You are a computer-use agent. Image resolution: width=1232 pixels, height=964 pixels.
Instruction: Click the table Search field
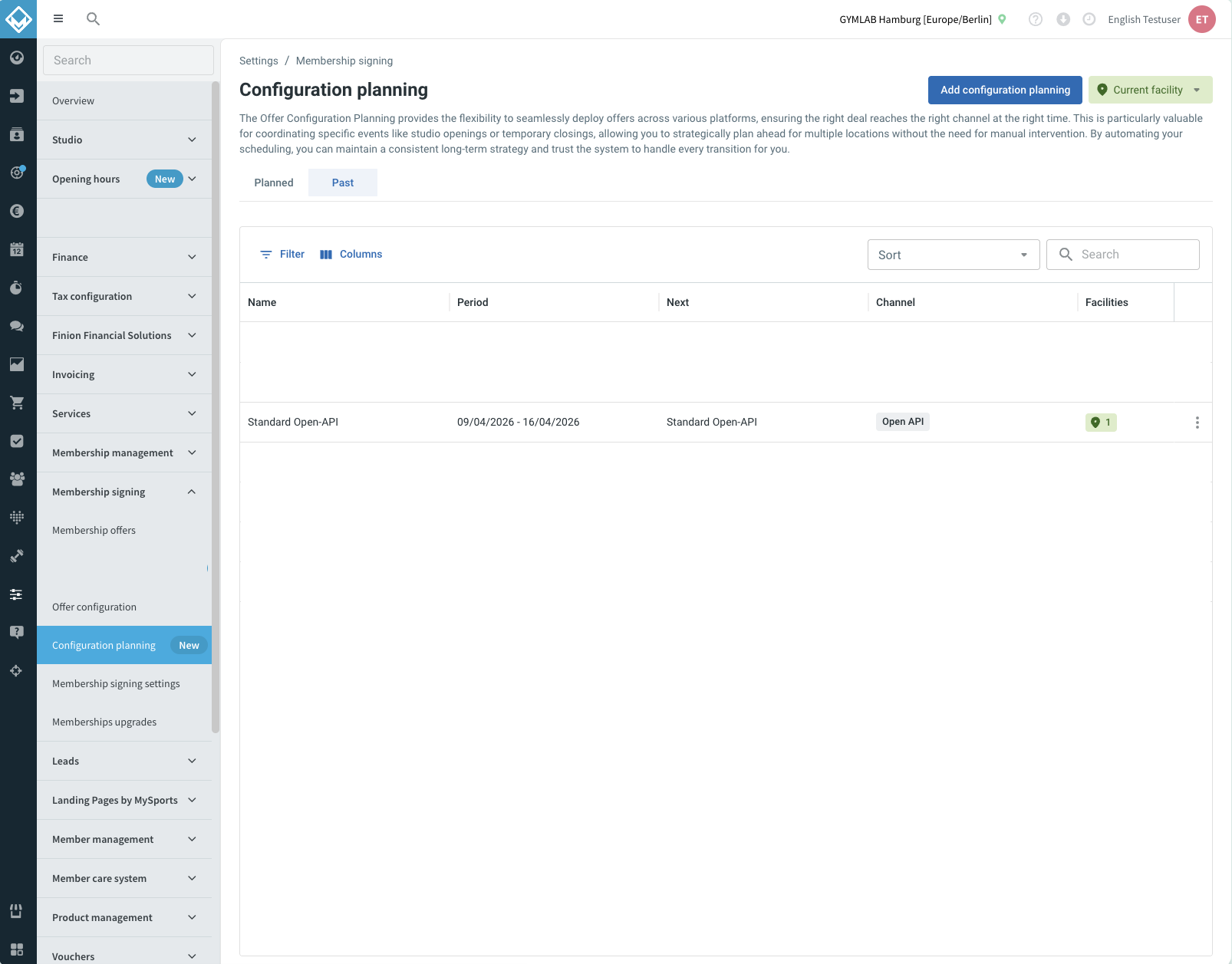[x=1123, y=255]
